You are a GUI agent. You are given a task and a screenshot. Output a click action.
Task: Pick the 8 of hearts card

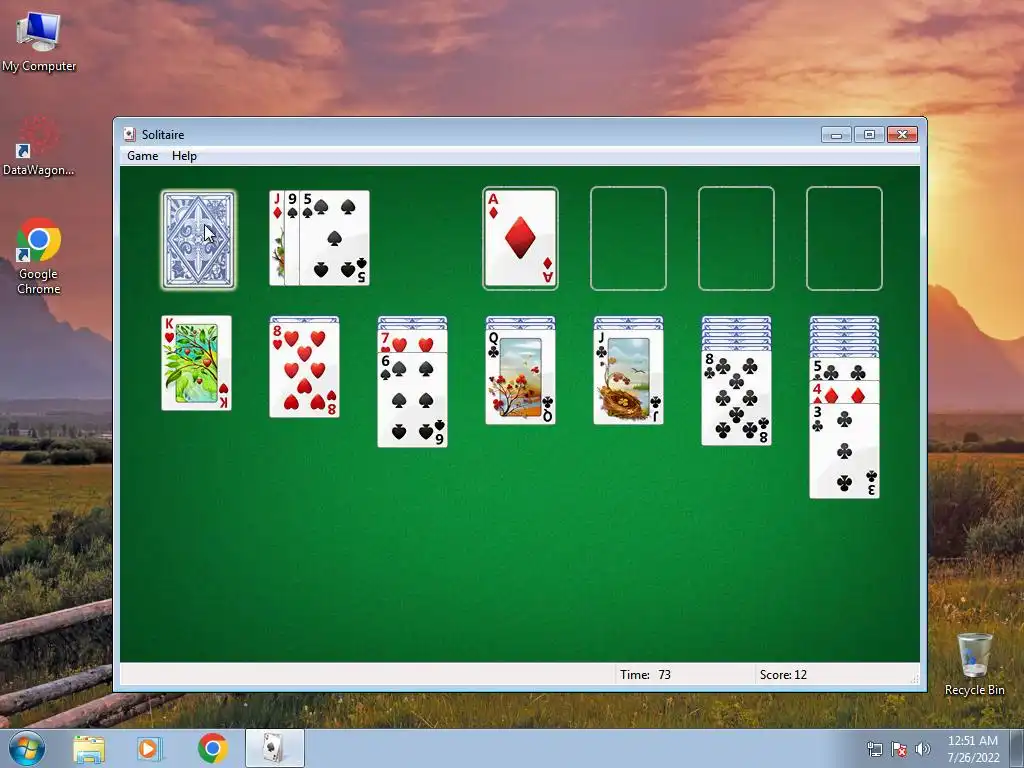pos(304,370)
